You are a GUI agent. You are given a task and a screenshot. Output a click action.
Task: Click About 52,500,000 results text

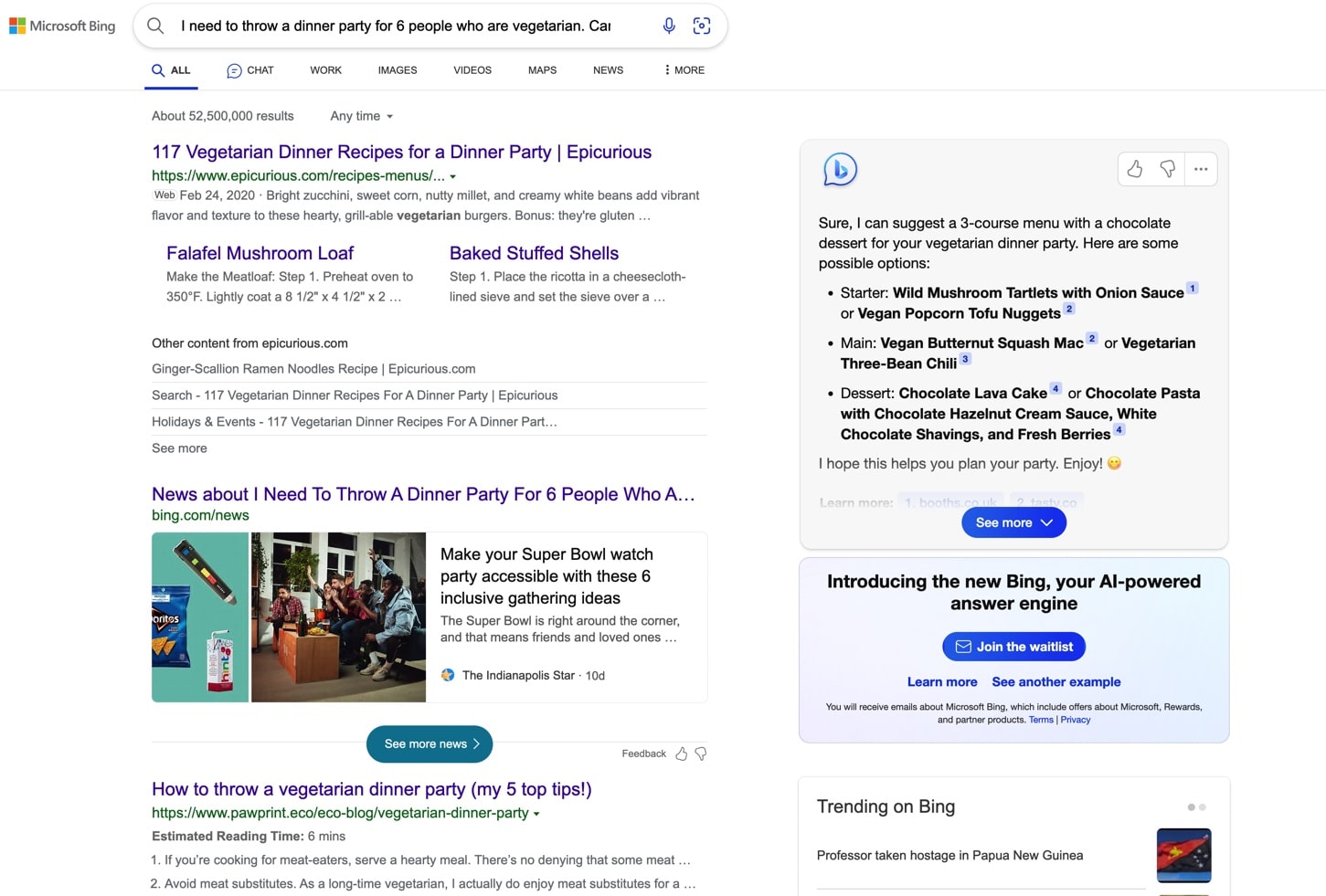pyautogui.click(x=223, y=116)
